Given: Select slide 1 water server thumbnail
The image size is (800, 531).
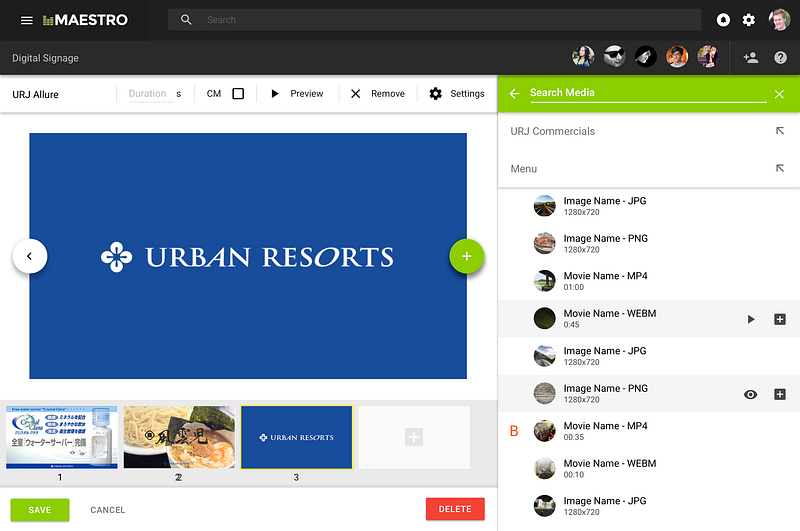Looking at the screenshot, I should 62,437.
